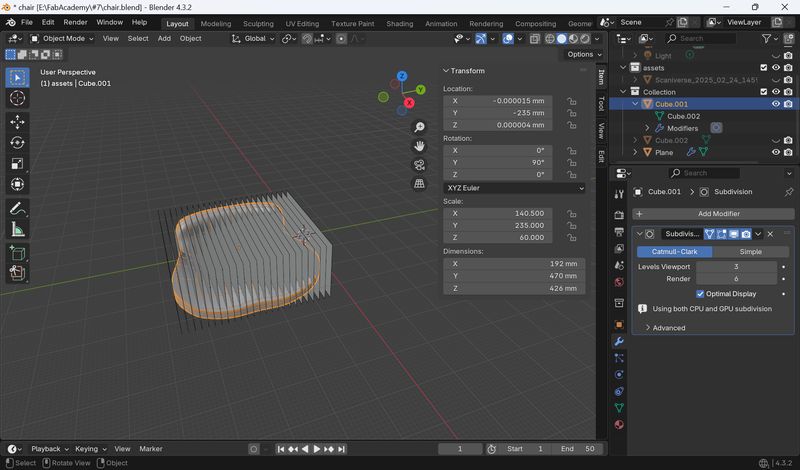The height and width of the screenshot is (470, 800).
Task: Open the viewport Add menu
Action: [x=164, y=39]
